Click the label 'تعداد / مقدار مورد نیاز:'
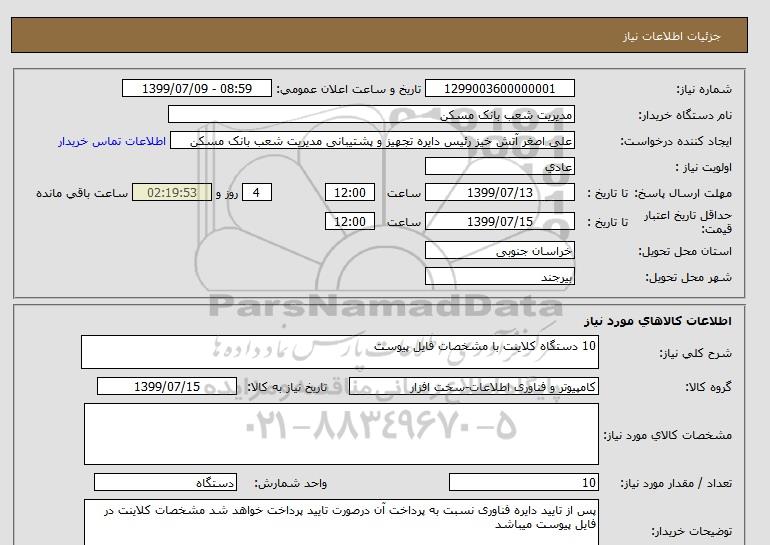 point(676,484)
